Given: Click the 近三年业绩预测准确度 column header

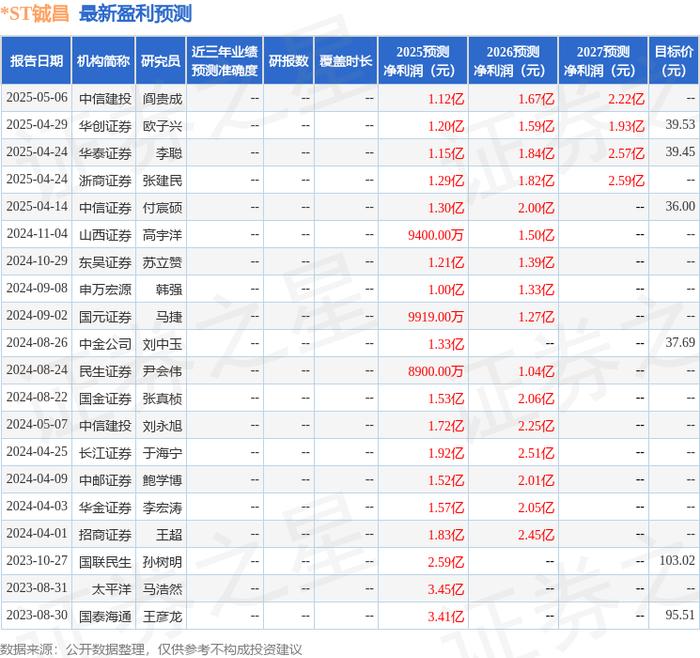Looking at the screenshot, I should tap(225, 61).
